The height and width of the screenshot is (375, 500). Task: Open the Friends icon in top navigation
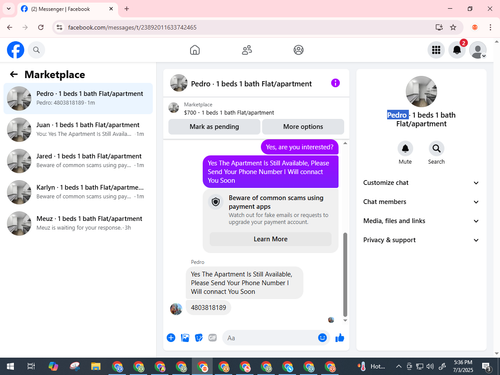pyautogui.click(x=247, y=50)
